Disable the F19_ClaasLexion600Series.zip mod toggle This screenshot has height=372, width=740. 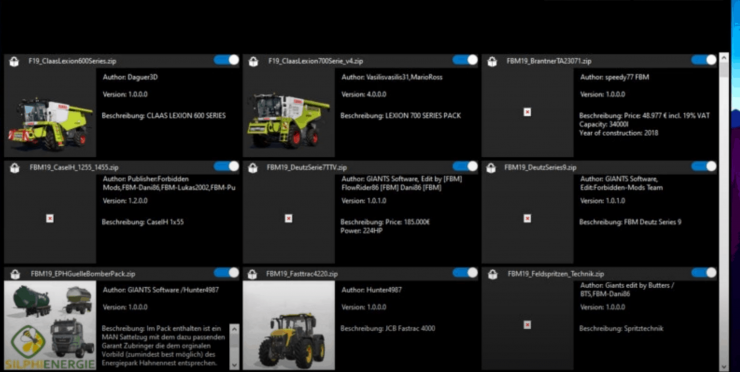227,60
